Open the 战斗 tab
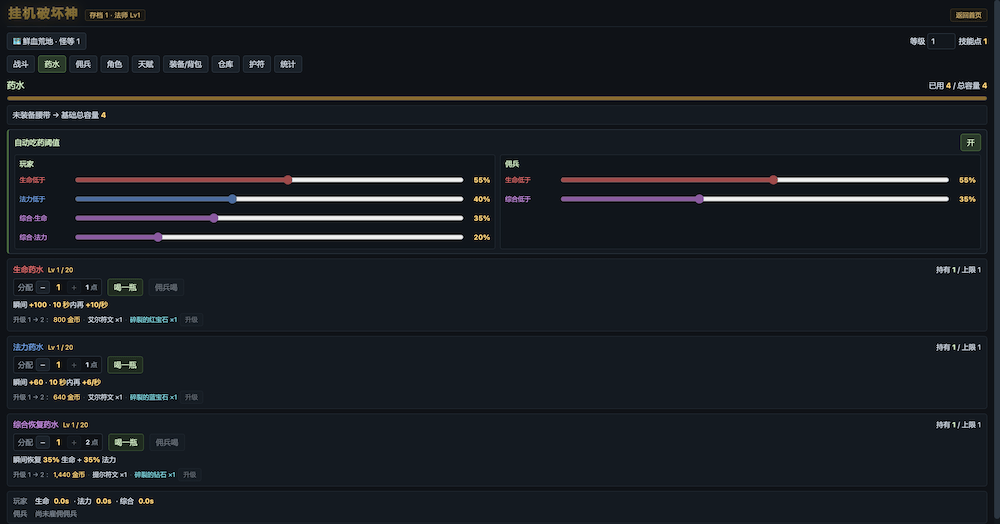 coord(20,64)
